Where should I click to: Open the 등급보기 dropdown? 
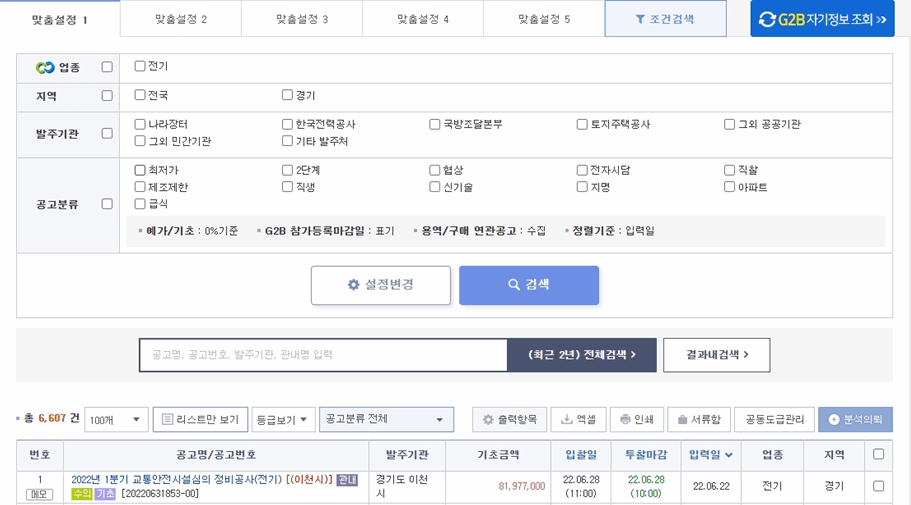[x=283, y=420]
